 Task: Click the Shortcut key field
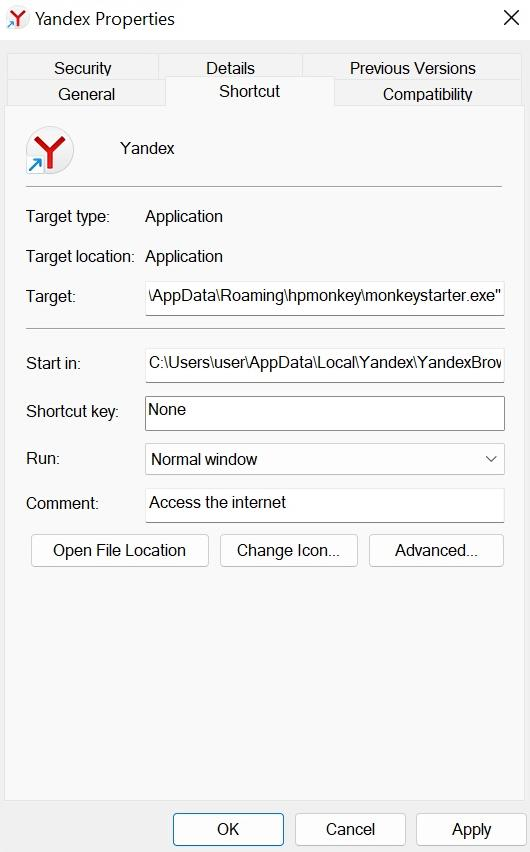click(x=325, y=413)
